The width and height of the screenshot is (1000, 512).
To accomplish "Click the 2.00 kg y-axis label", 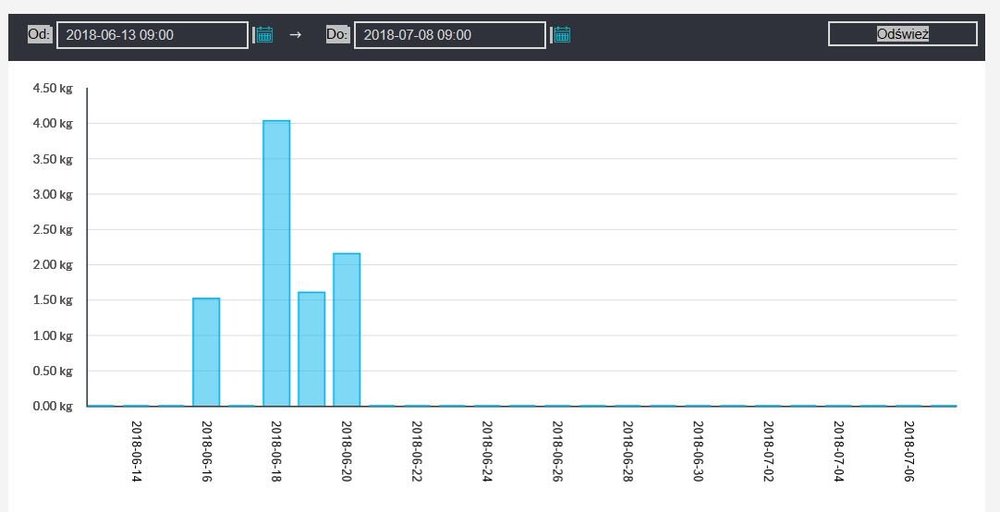I will click(x=52, y=265).
